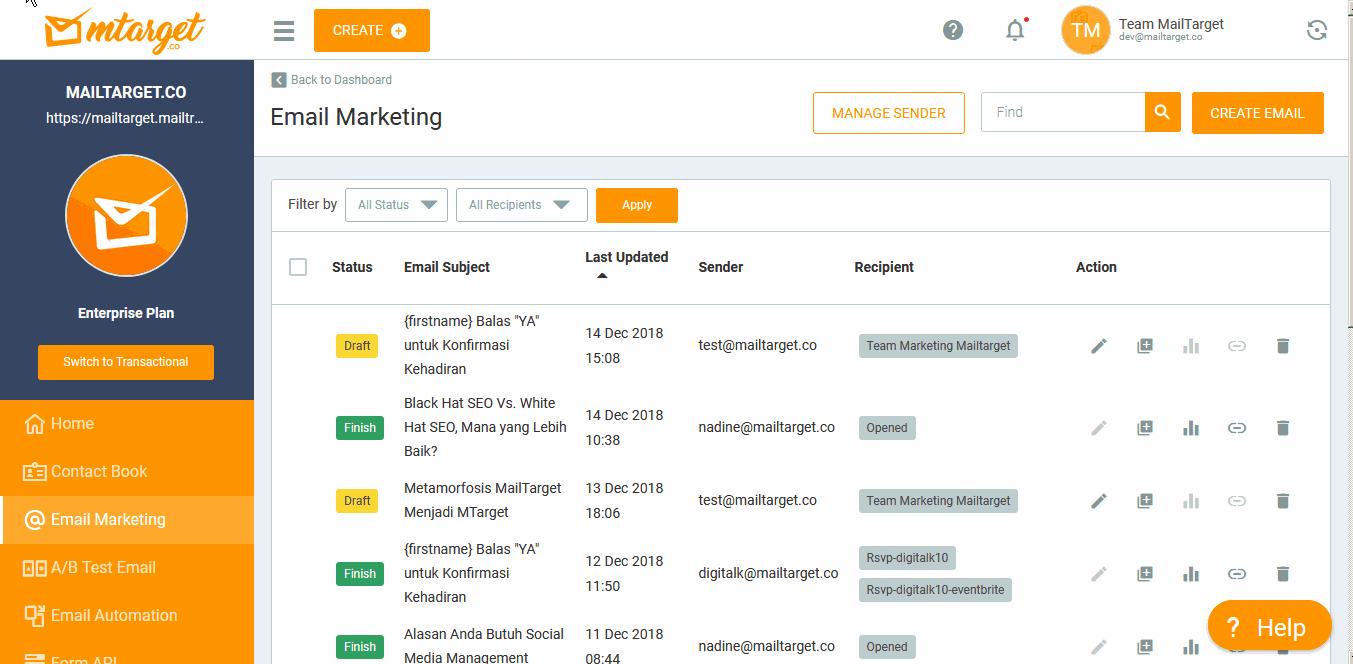
Task: Click 'Metamorfosis MailTarget Menjadi MTarget' subject
Action: coord(483,500)
